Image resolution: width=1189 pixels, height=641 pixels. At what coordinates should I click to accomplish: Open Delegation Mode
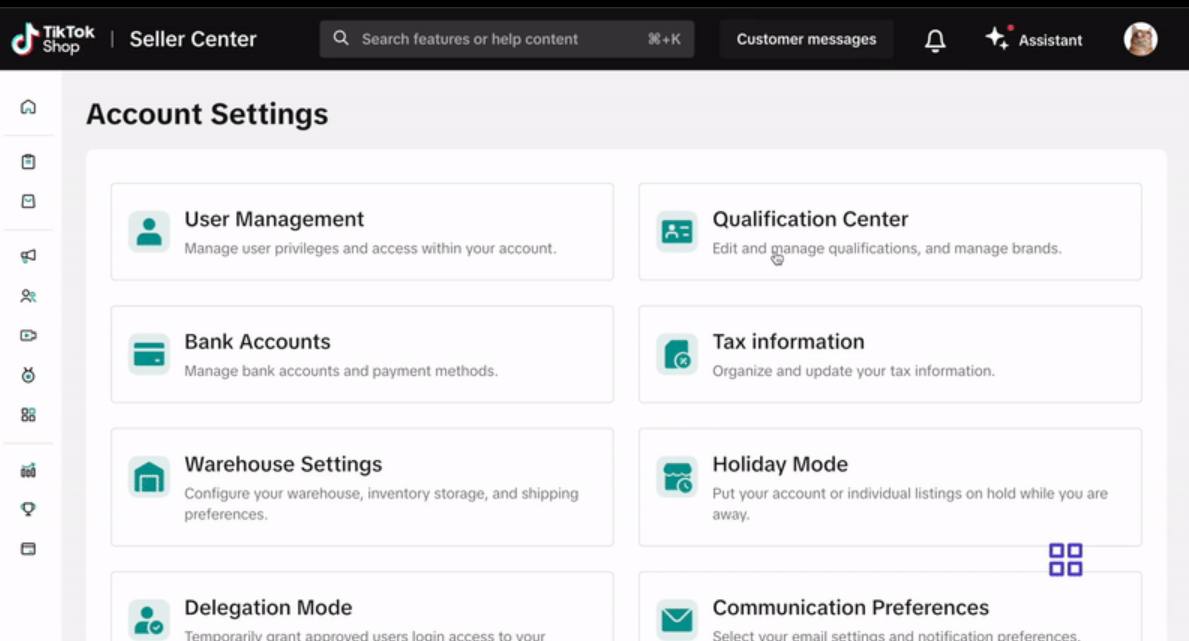pyautogui.click(x=362, y=607)
